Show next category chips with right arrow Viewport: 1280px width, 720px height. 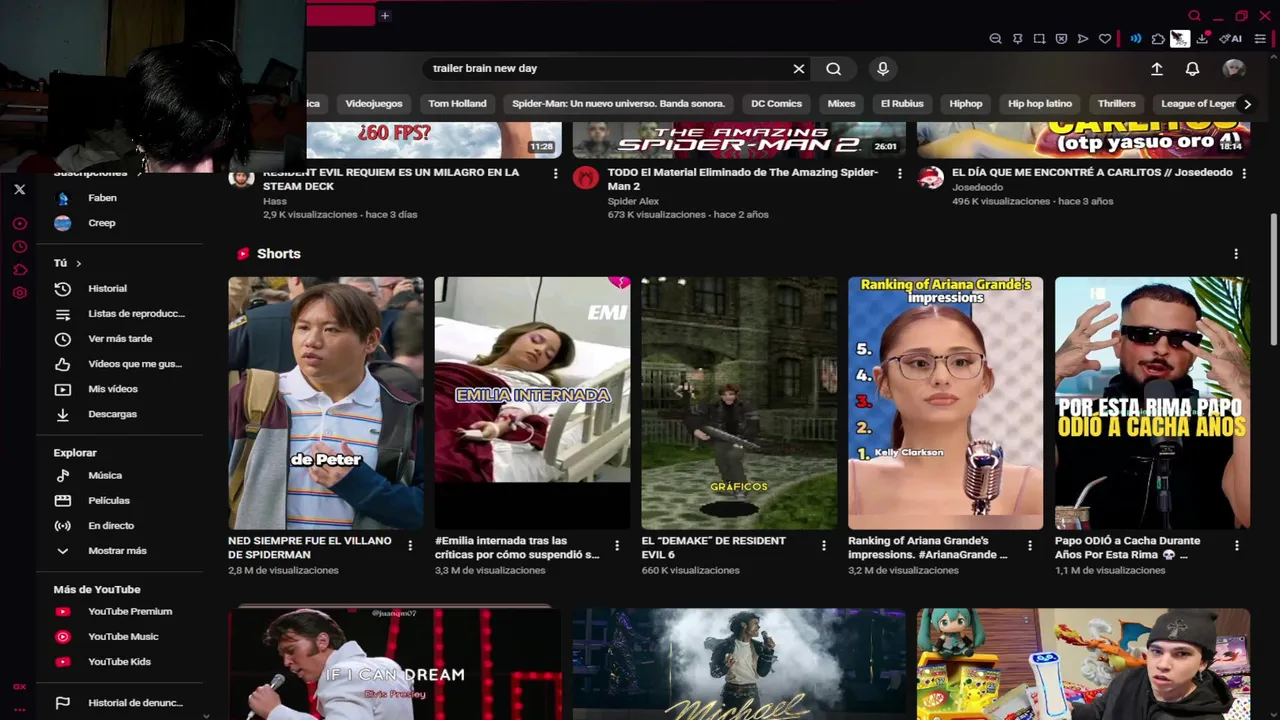[1247, 104]
